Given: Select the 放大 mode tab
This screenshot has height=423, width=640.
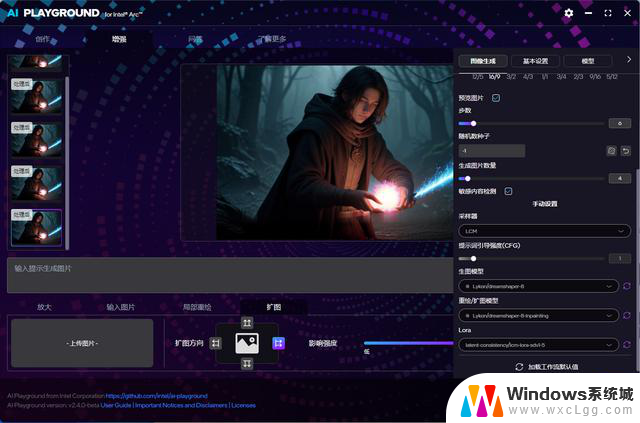Looking at the screenshot, I should click(44, 307).
